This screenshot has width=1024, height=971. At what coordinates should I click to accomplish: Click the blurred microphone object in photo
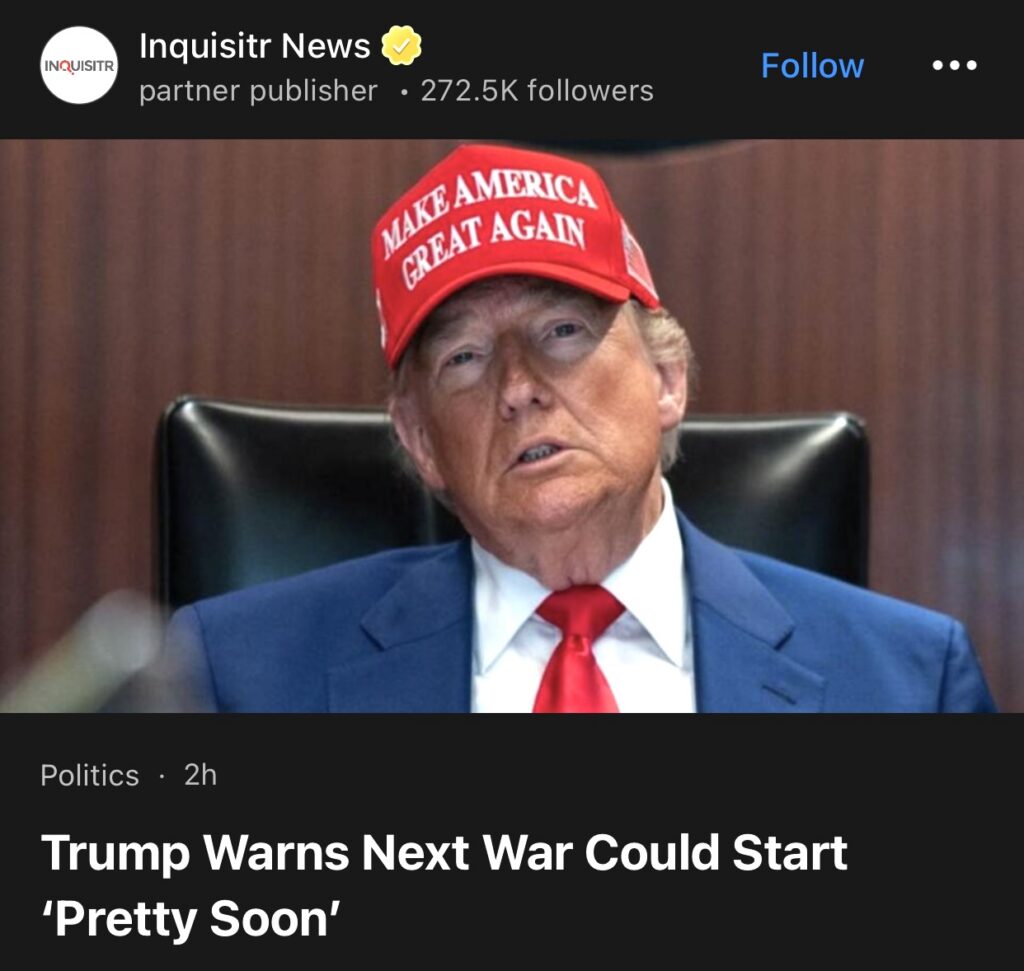85,653
